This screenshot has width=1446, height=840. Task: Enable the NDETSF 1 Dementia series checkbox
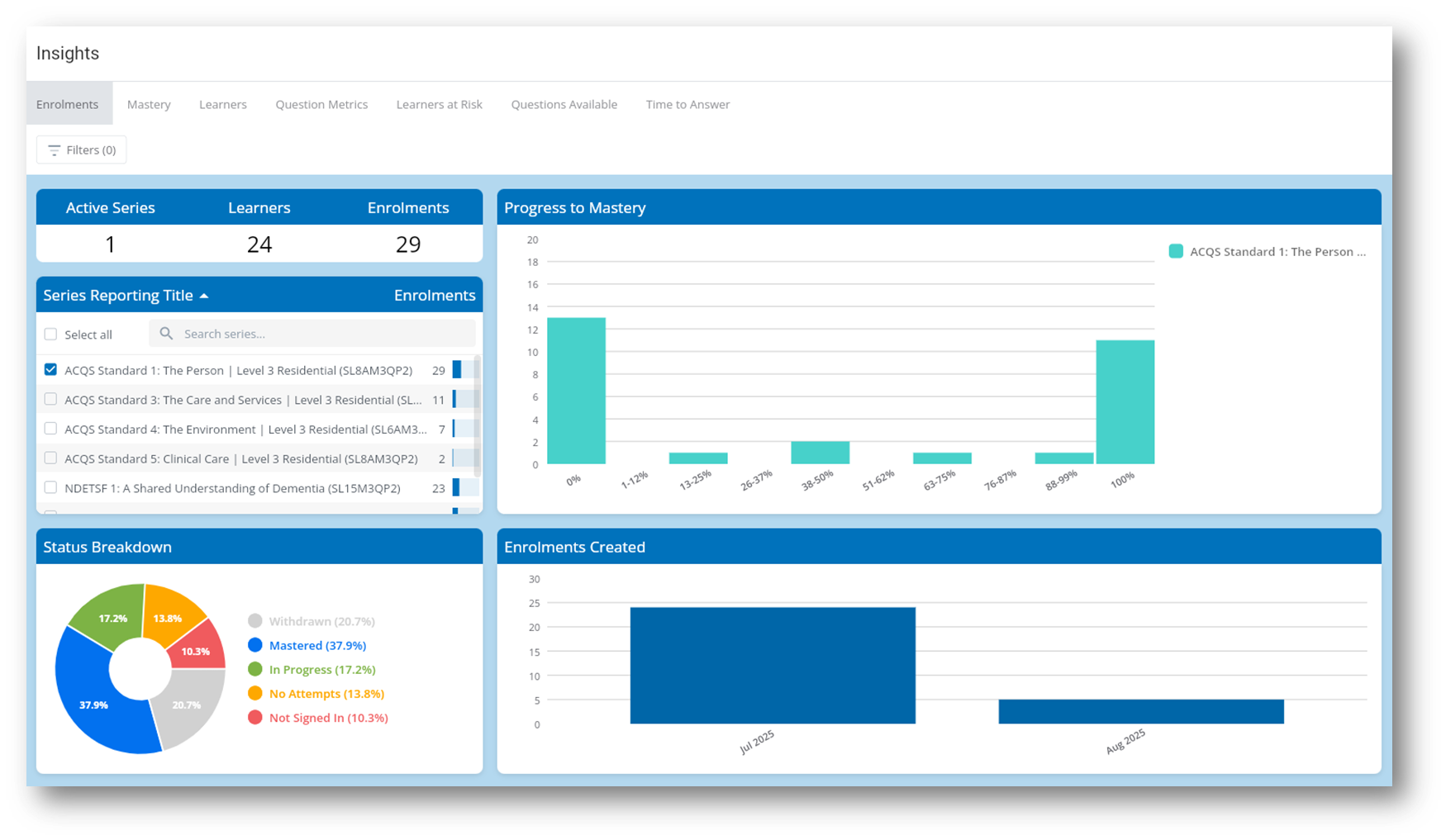[50, 488]
